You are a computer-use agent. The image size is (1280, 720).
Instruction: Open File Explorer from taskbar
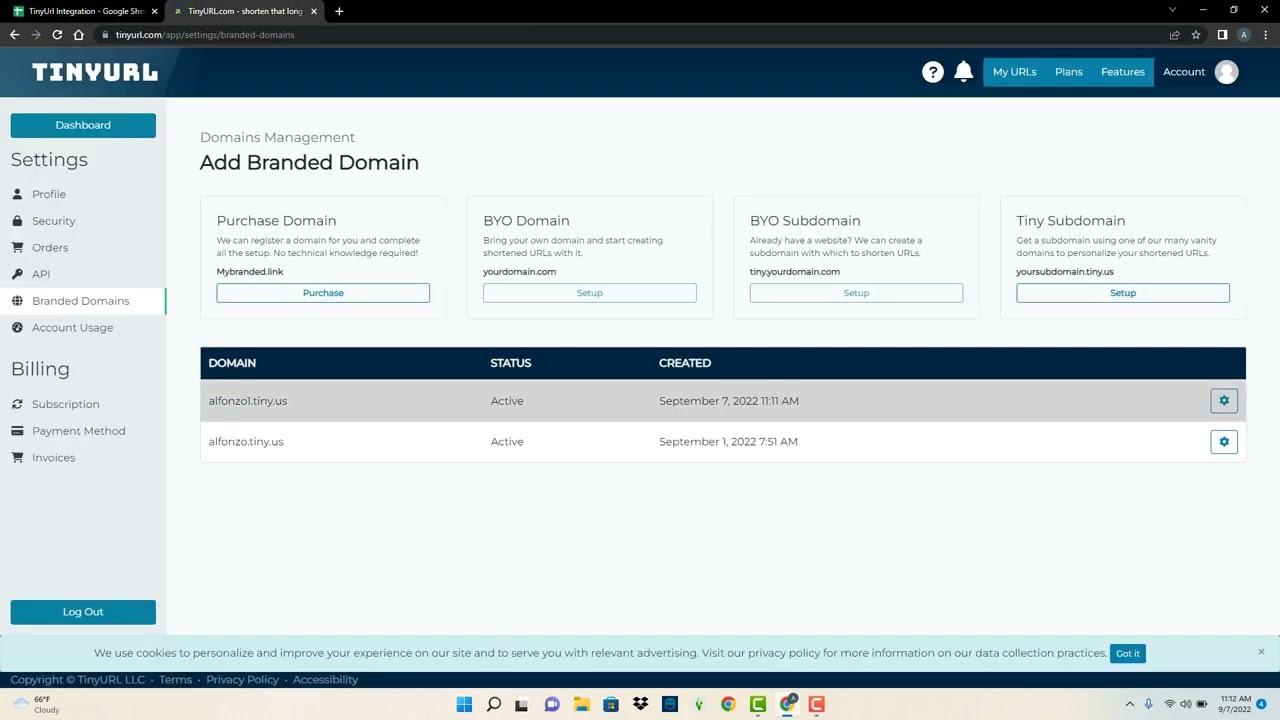[581, 704]
